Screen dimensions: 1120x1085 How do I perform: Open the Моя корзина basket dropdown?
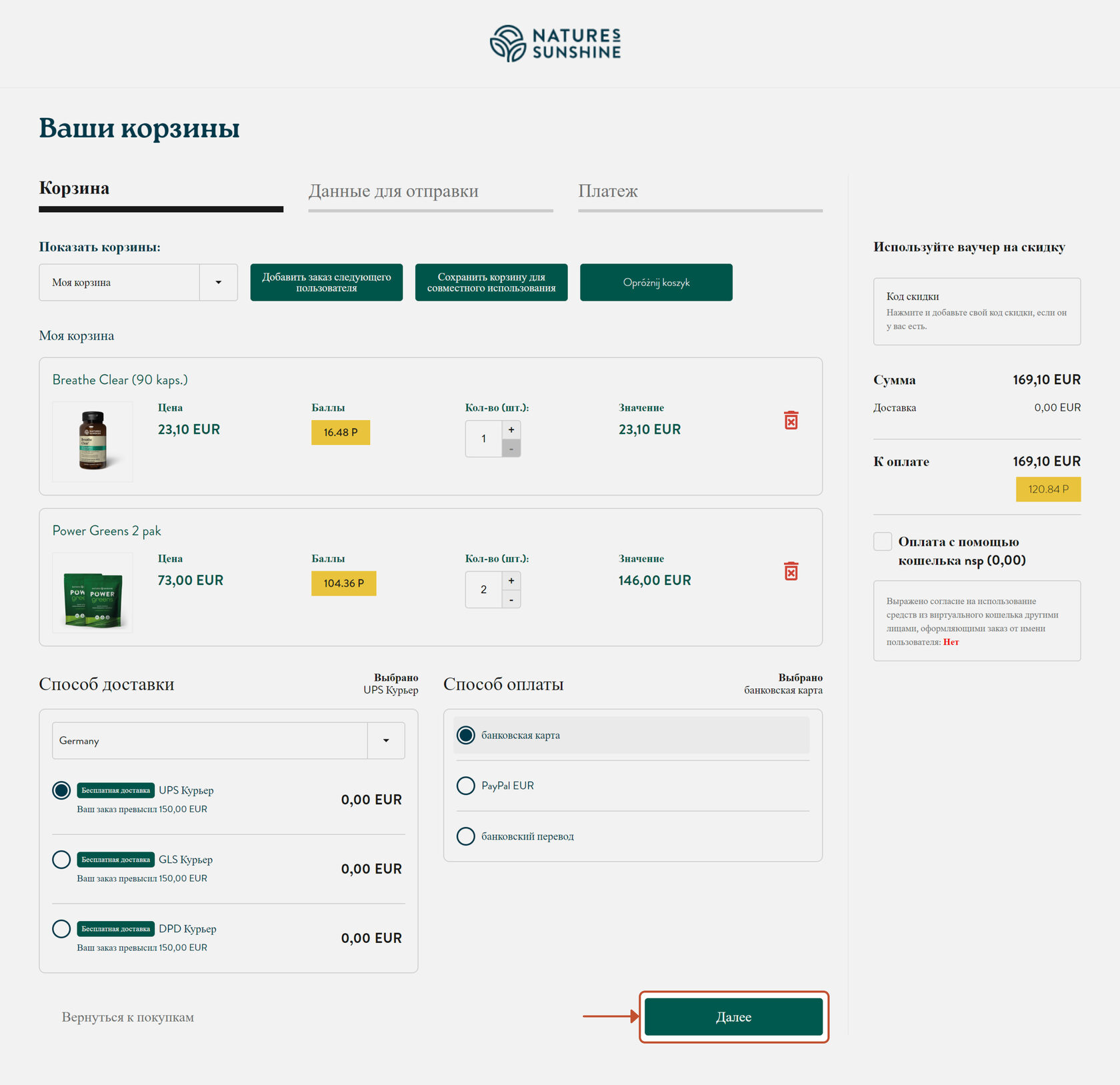[138, 282]
